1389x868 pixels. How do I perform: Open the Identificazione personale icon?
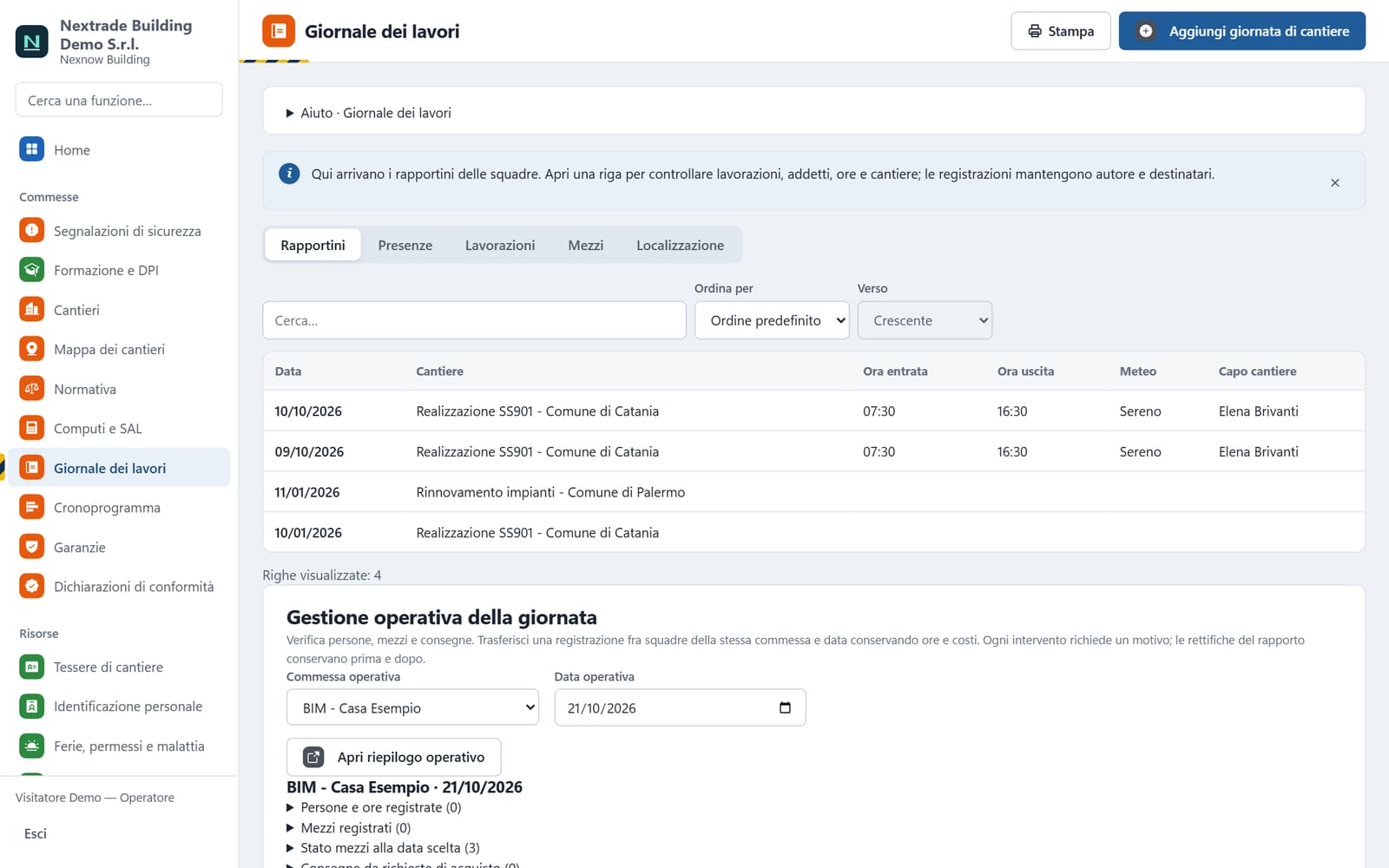click(31, 707)
